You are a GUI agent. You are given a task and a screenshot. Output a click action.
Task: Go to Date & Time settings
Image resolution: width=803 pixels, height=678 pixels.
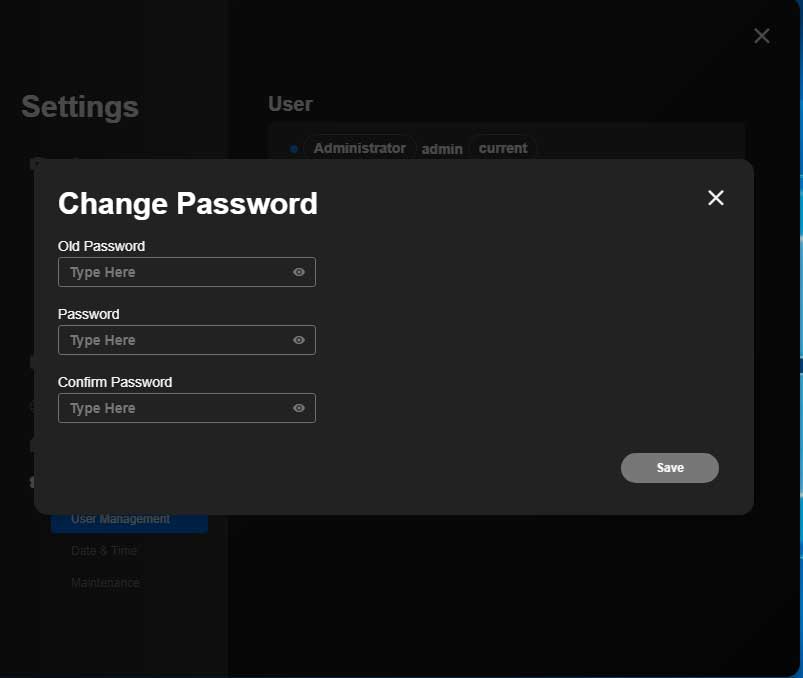pyautogui.click(x=104, y=551)
